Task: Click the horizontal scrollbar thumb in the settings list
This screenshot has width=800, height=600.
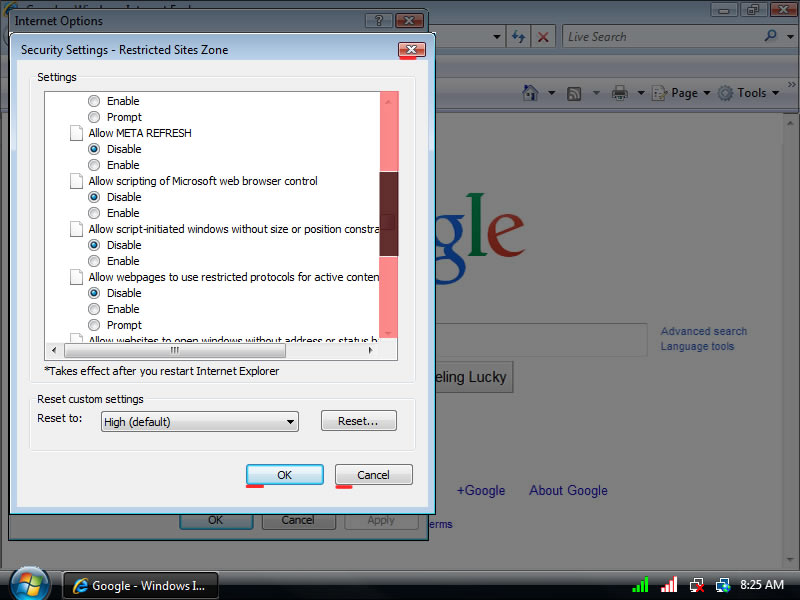Action: 175,351
